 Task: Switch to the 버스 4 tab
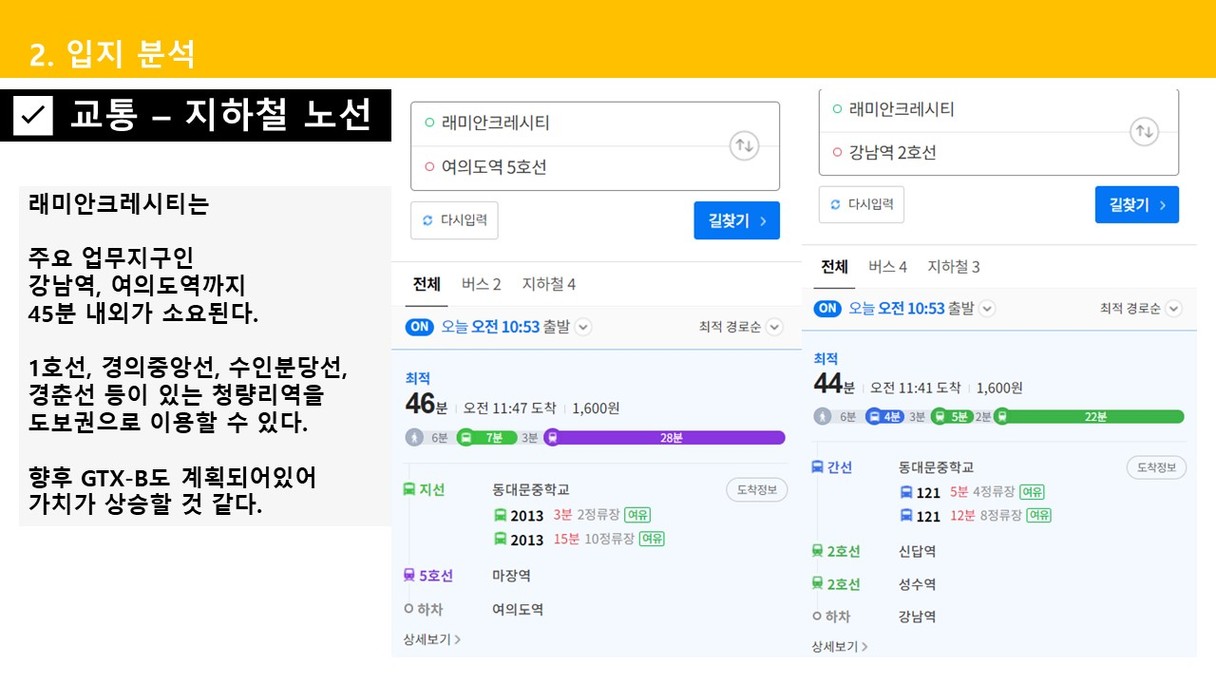click(888, 266)
